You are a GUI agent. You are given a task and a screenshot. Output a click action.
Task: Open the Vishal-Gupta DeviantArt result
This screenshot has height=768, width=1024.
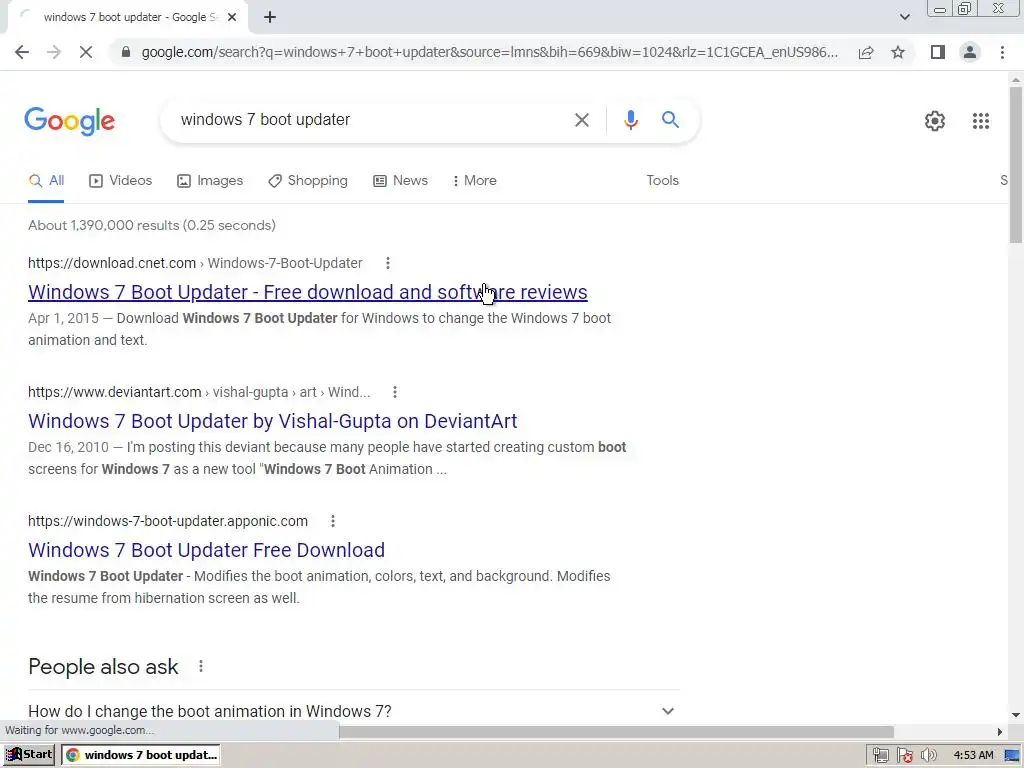click(272, 421)
